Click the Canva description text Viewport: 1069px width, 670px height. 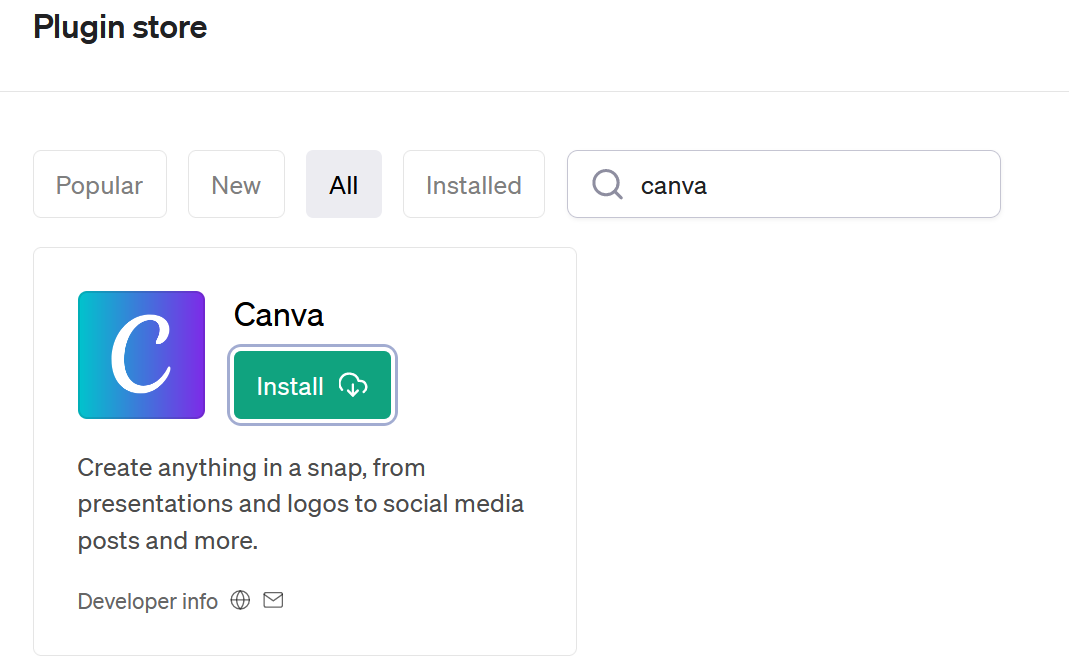[301, 504]
